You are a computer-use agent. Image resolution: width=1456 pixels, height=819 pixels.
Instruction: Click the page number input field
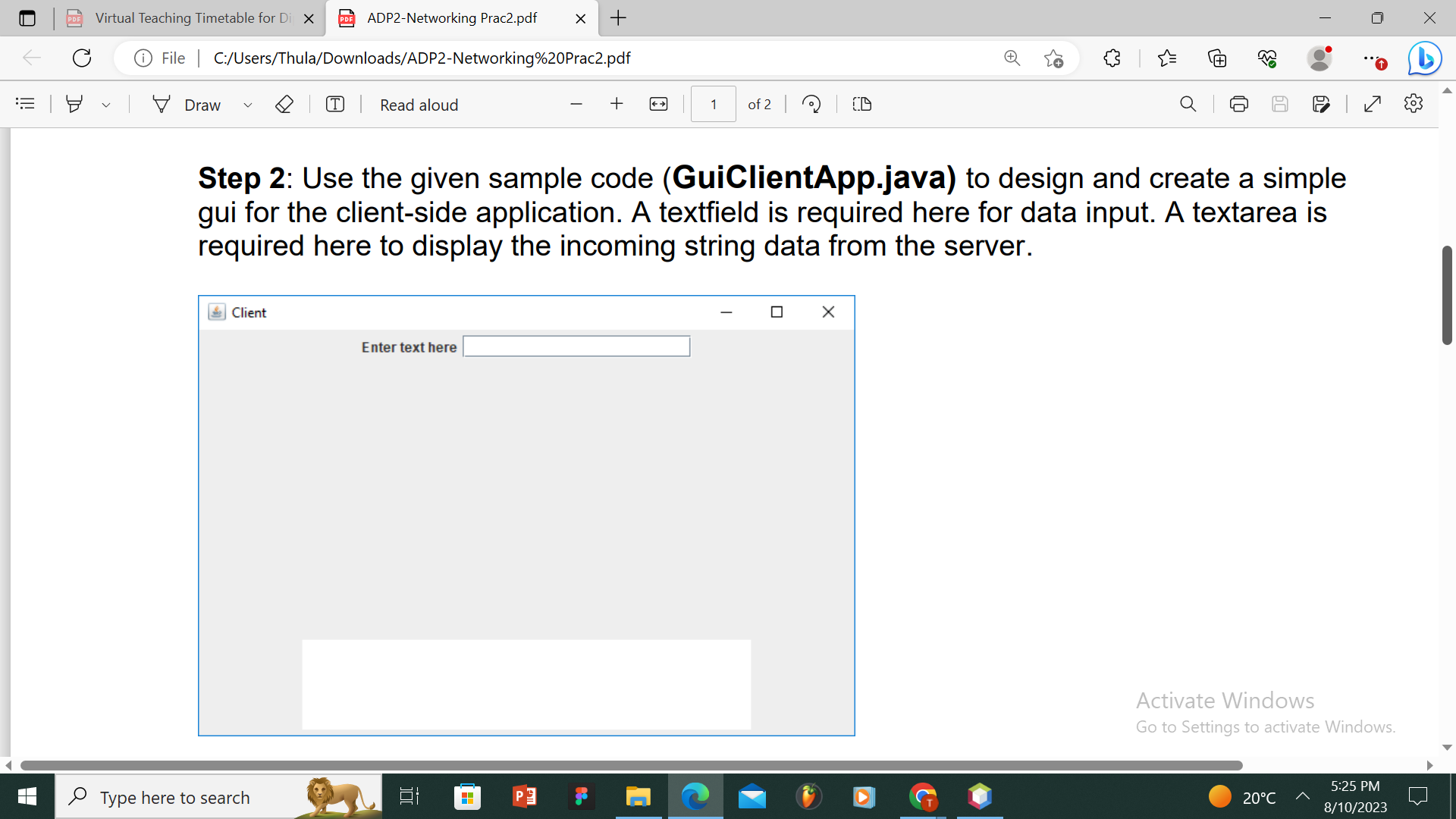click(x=713, y=104)
